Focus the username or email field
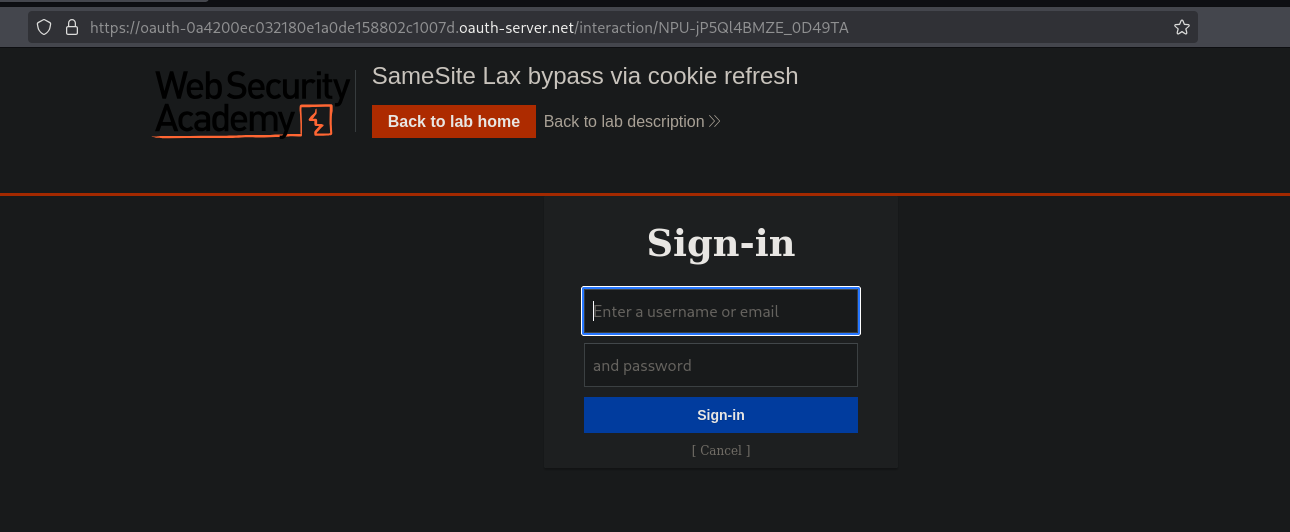 (x=721, y=312)
